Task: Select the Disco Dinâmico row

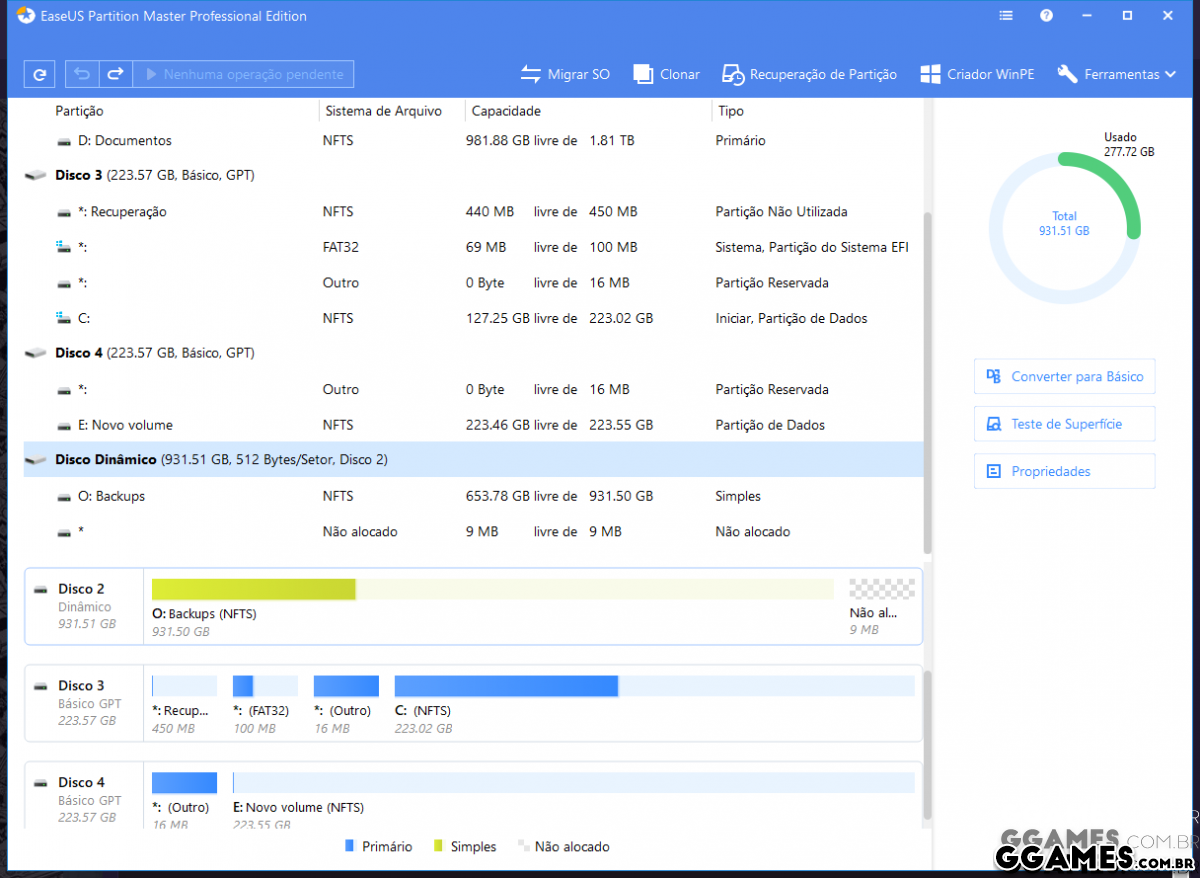Action: point(473,460)
